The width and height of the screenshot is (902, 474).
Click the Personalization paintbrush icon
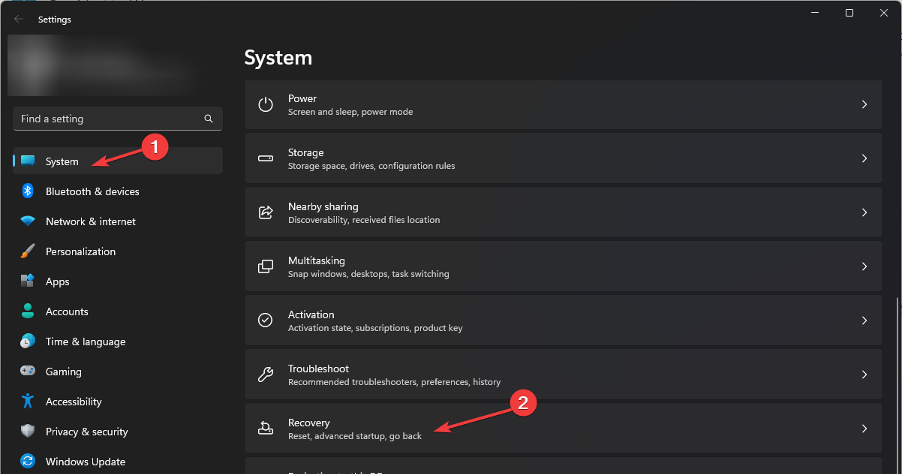28,251
